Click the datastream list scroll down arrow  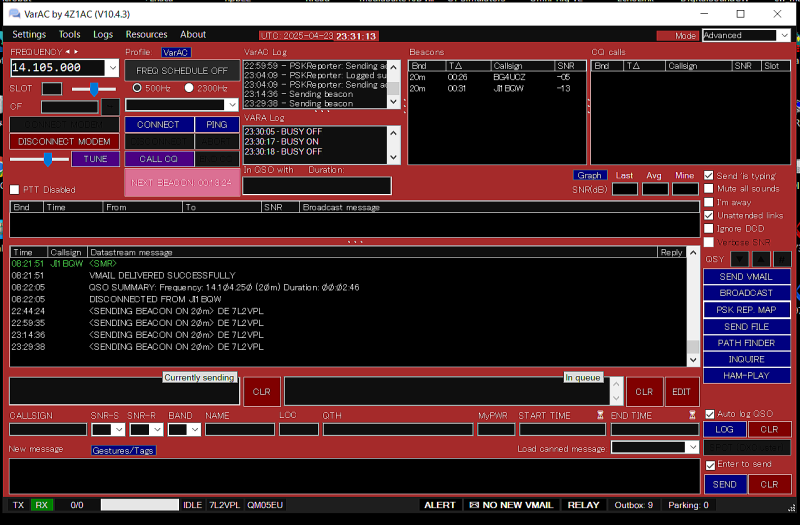pyautogui.click(x=693, y=360)
